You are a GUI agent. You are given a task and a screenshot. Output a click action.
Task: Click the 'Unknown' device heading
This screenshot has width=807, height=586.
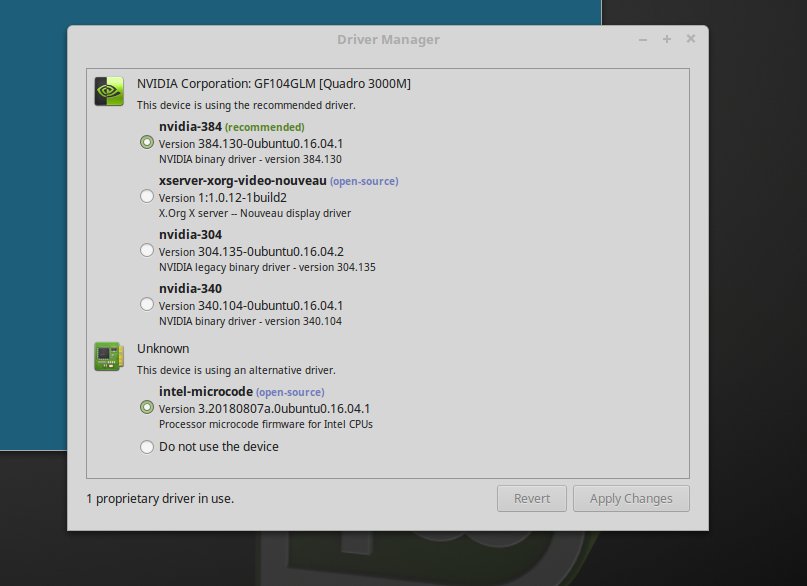point(163,348)
